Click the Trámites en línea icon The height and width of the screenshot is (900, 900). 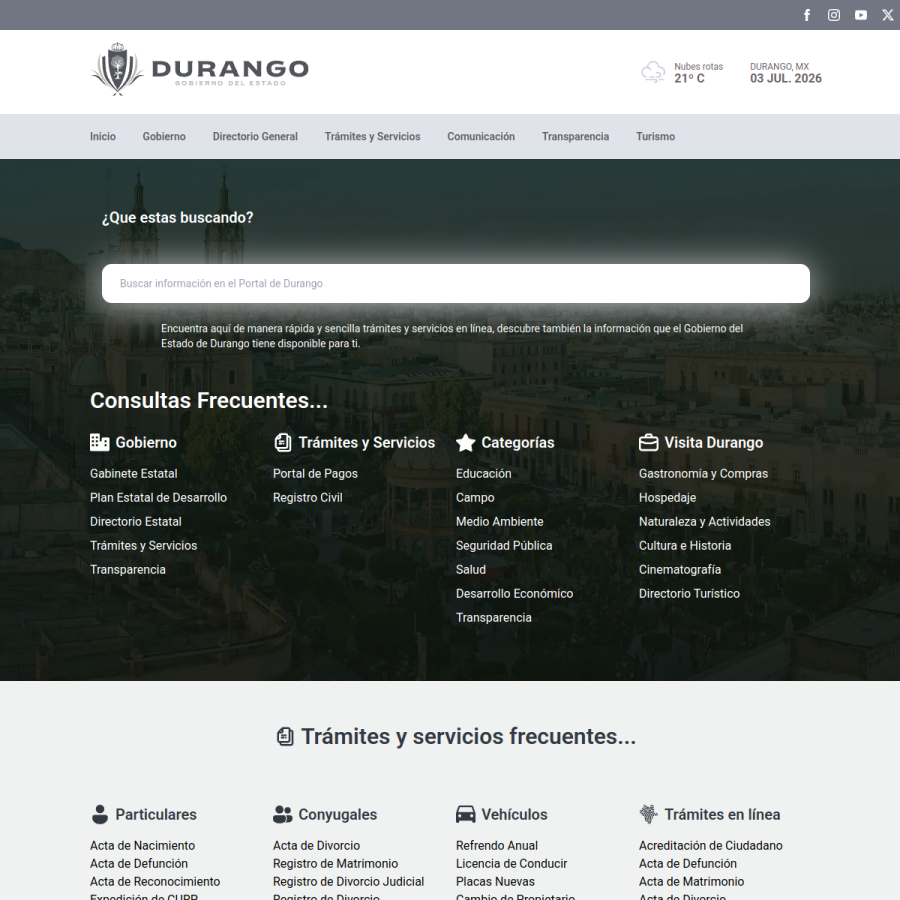[x=649, y=814]
